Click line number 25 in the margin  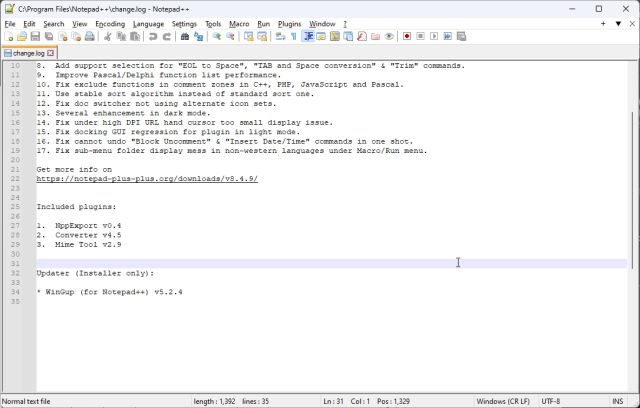(15, 207)
